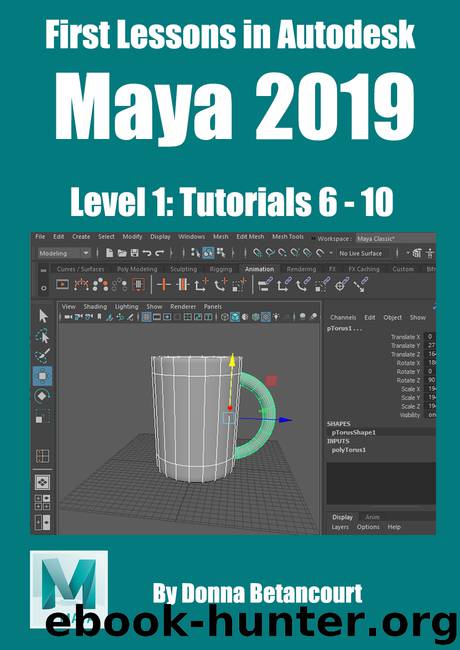Click the Set Key on Rotate shelf icon
Viewport: 460px width, 650px height.
pos(220,285)
